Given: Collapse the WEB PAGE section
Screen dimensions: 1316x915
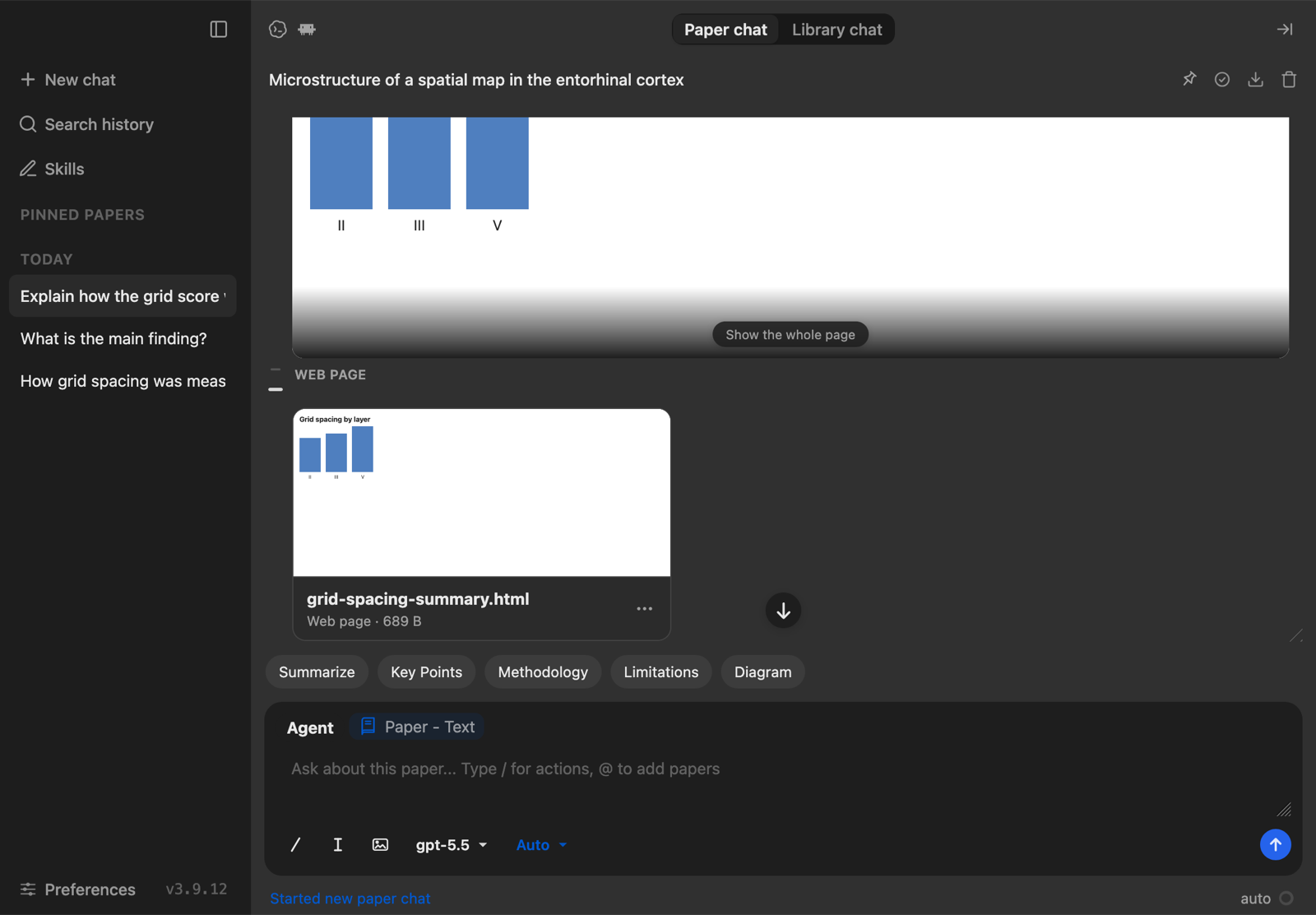Looking at the screenshot, I should click(276, 379).
